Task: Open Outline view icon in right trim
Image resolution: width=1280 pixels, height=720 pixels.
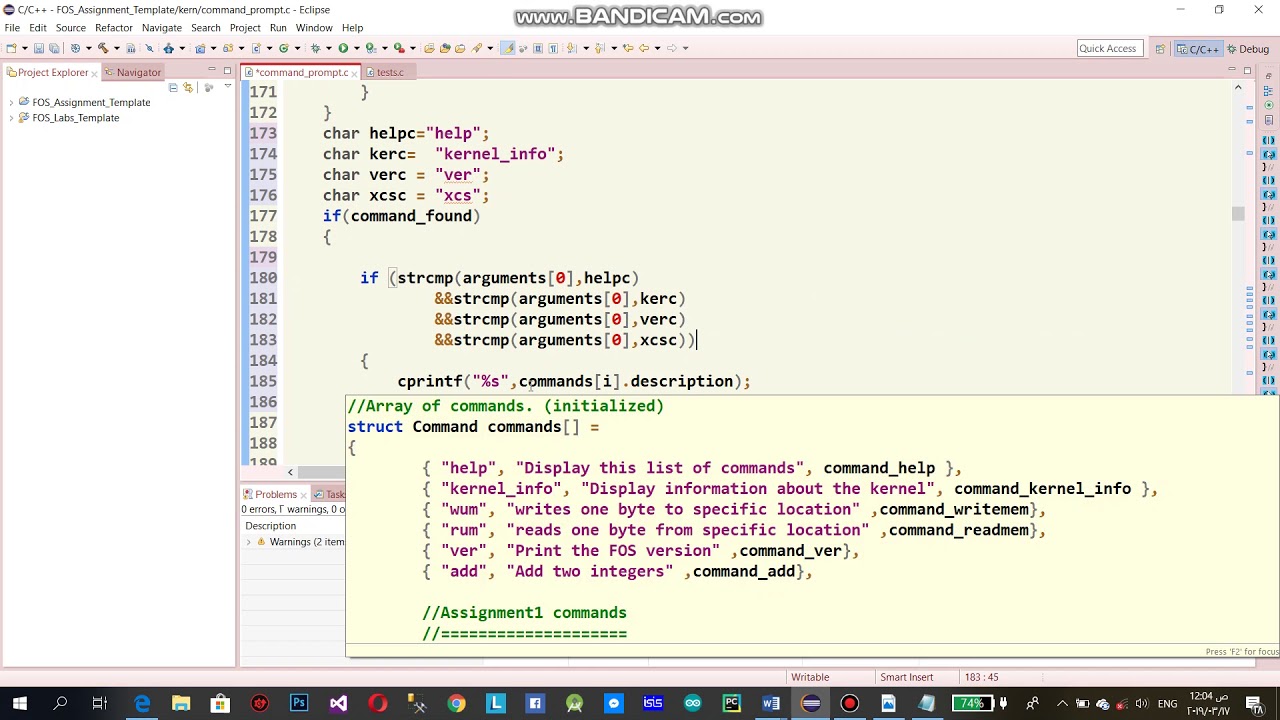Action: [1268, 92]
